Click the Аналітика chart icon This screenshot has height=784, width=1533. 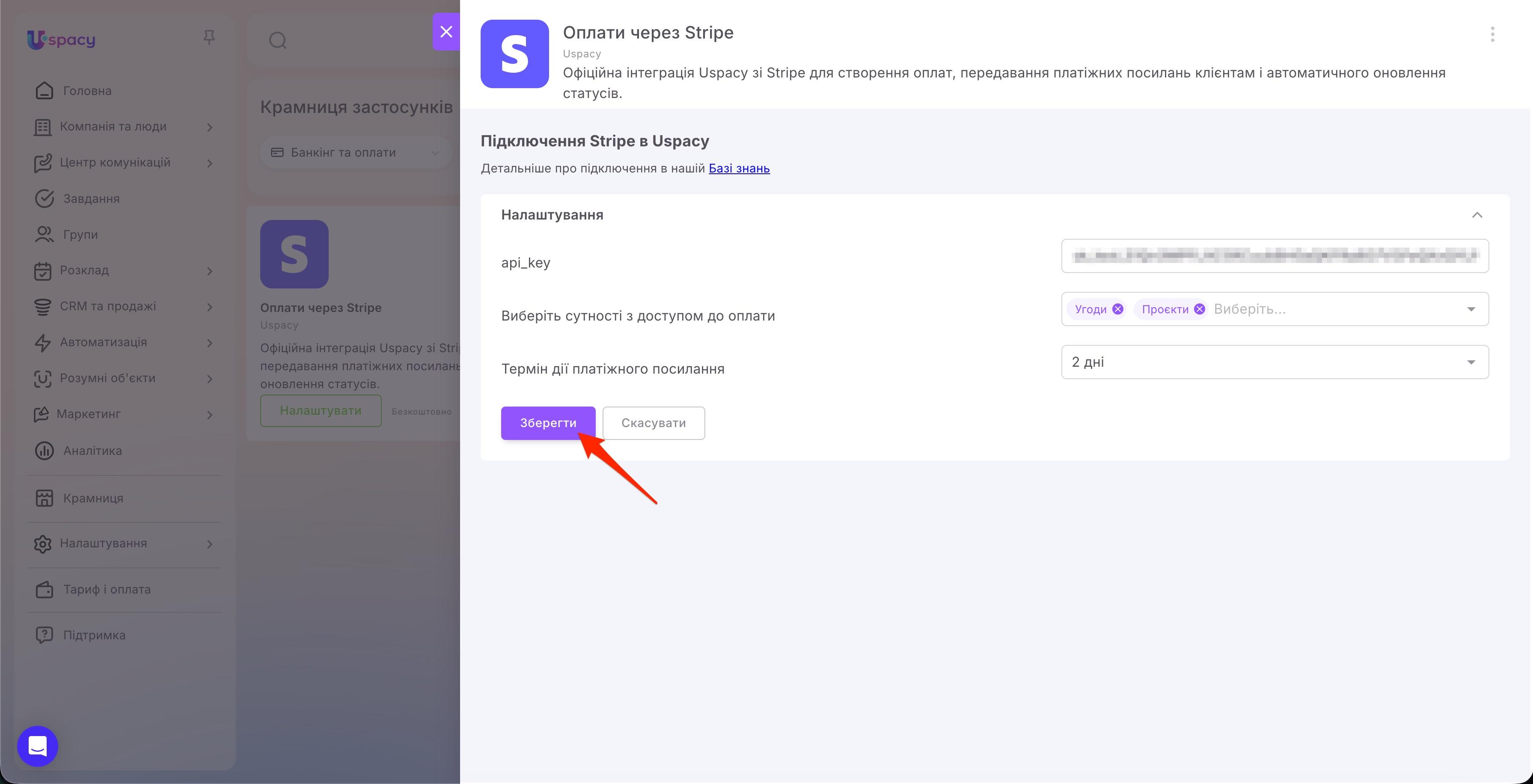(x=44, y=451)
